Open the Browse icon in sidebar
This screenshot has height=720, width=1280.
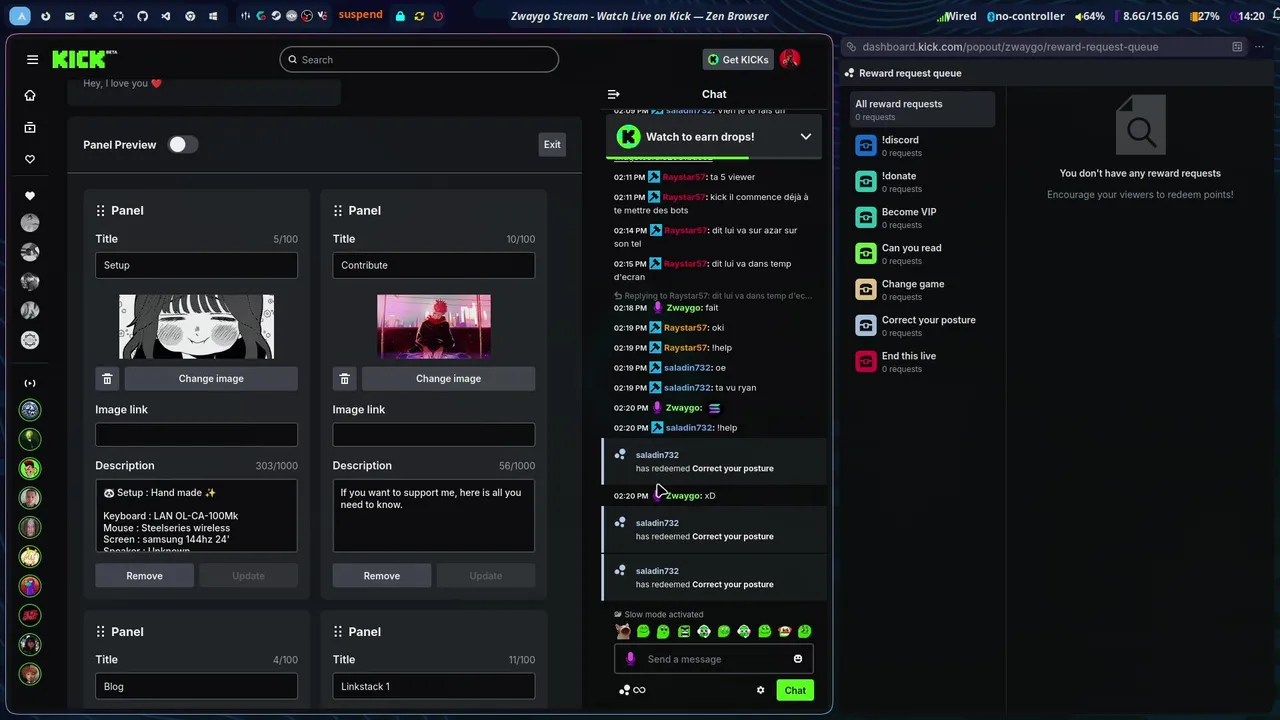click(x=30, y=127)
